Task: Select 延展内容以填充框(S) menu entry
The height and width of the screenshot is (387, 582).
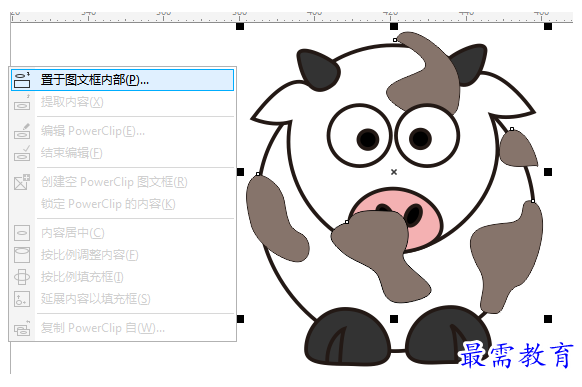Action: 122,299
